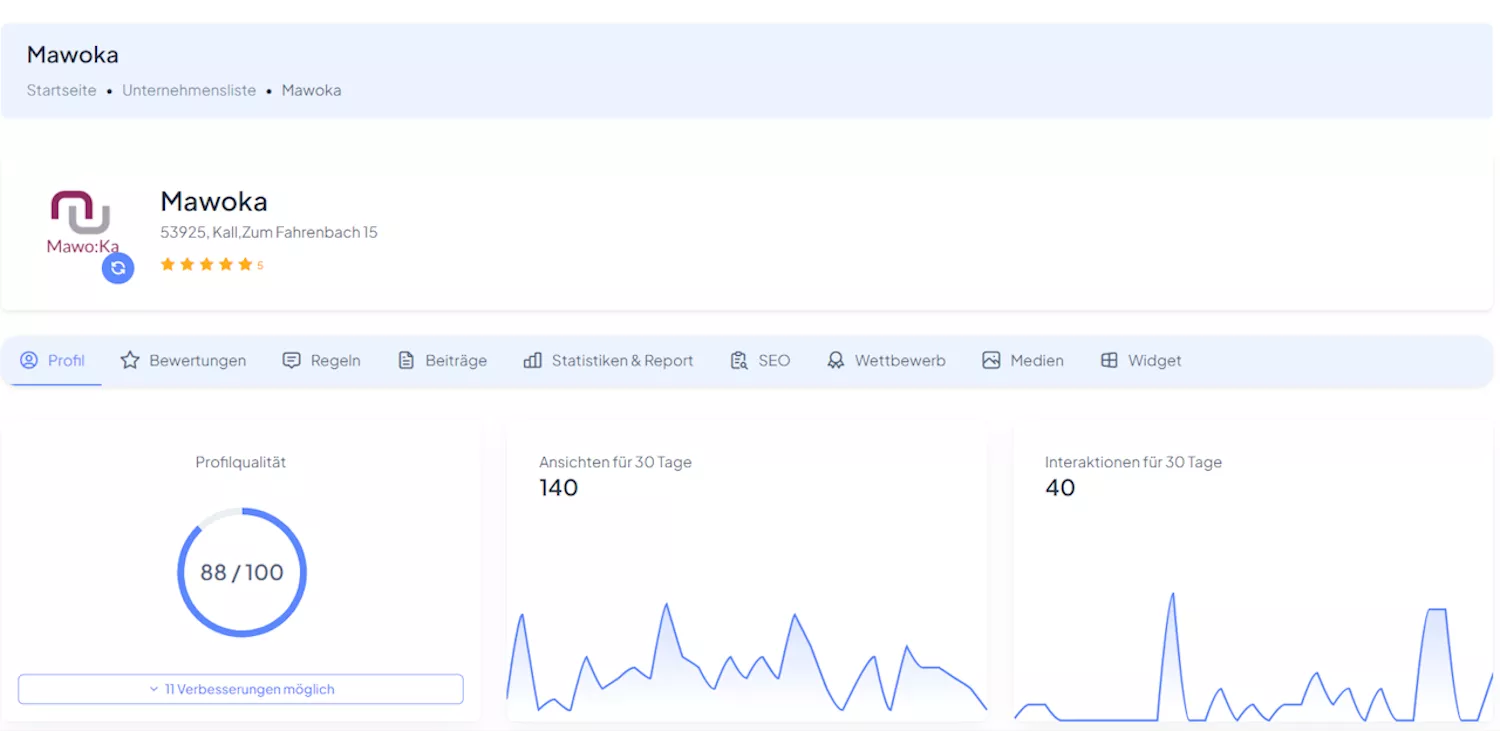Open Unternehmensliste from the breadcrumb
This screenshot has height=731, width=1500.
[x=189, y=90]
